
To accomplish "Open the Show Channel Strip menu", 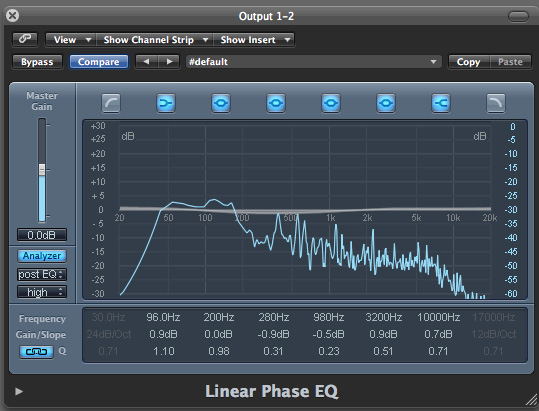I will (155, 40).
